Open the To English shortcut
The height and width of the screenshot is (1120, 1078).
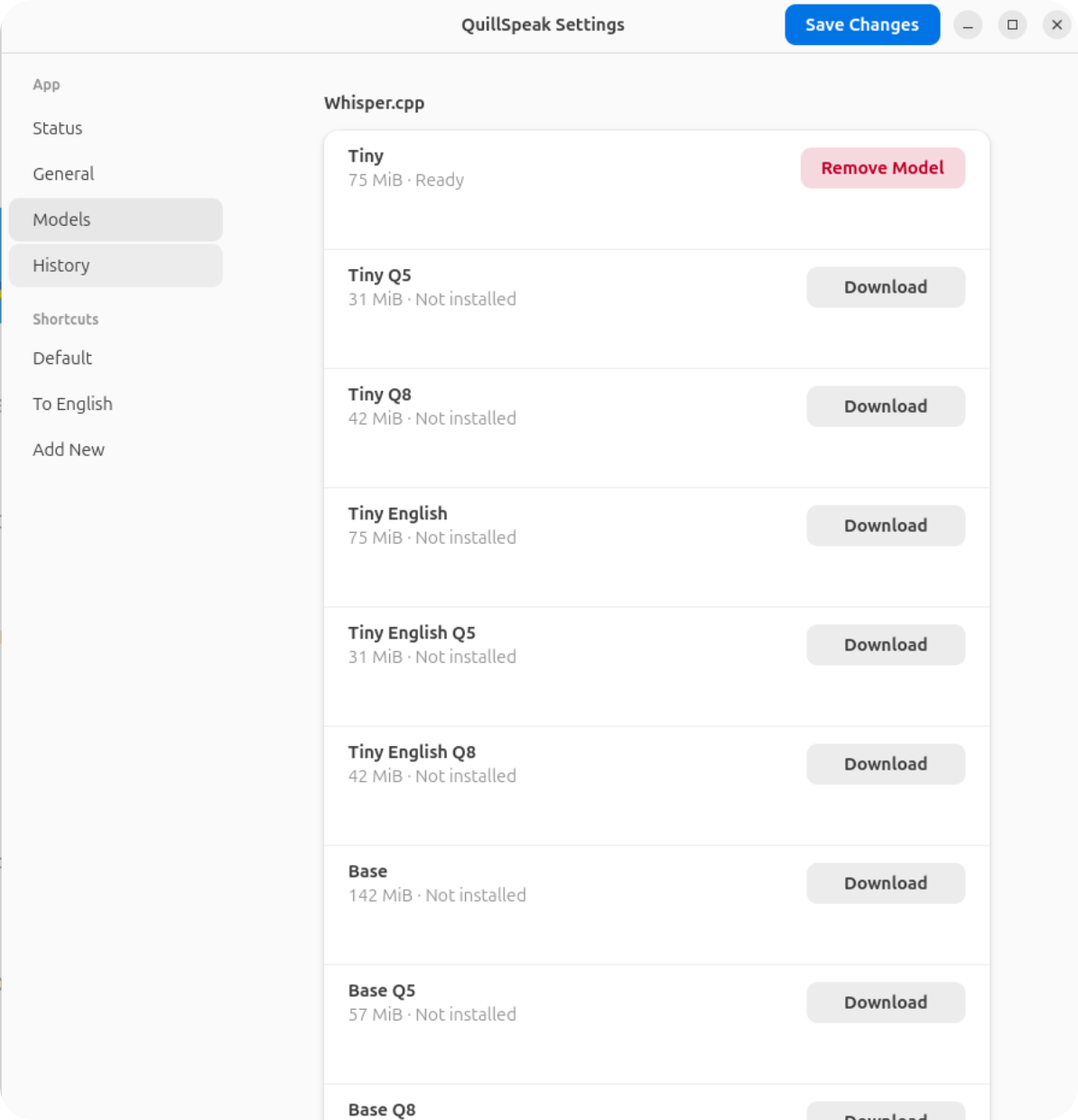click(x=116, y=404)
